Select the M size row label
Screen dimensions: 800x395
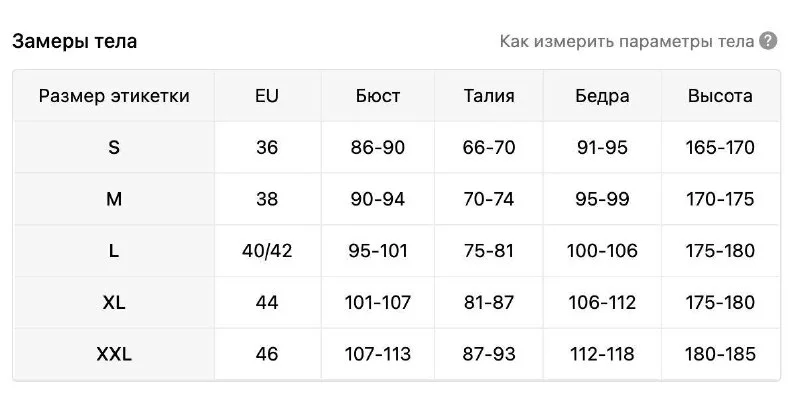tap(114, 199)
